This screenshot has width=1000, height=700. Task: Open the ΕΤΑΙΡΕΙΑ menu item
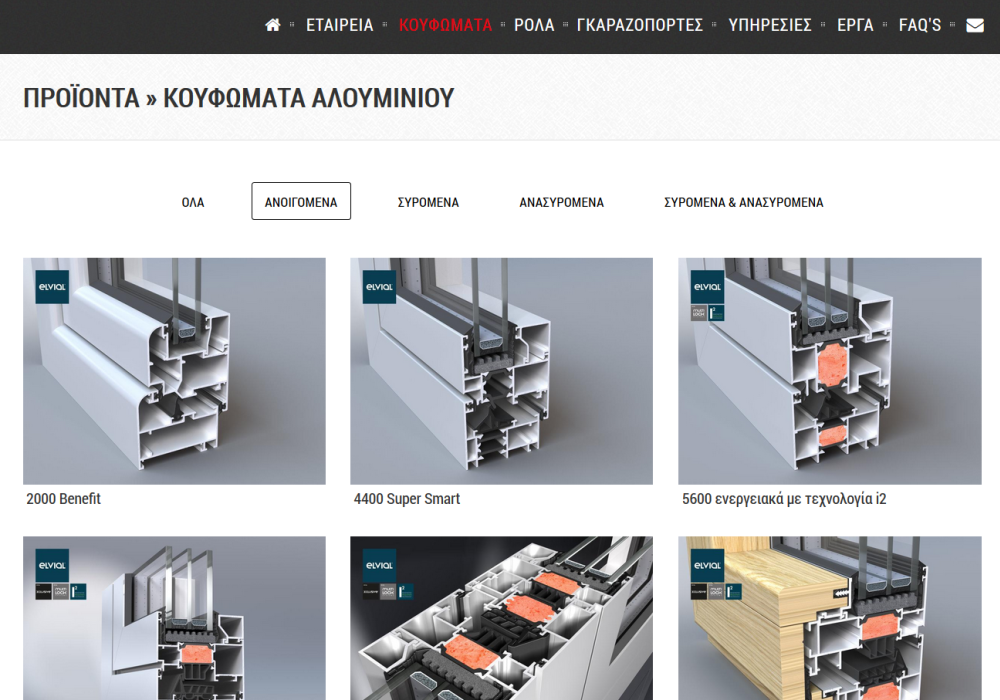[339, 26]
